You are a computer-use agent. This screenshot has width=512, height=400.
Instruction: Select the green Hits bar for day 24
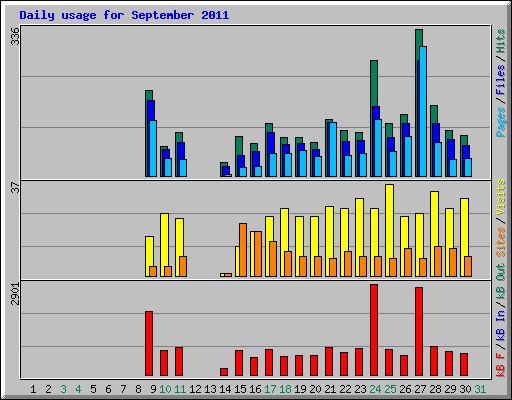pyautogui.click(x=374, y=83)
